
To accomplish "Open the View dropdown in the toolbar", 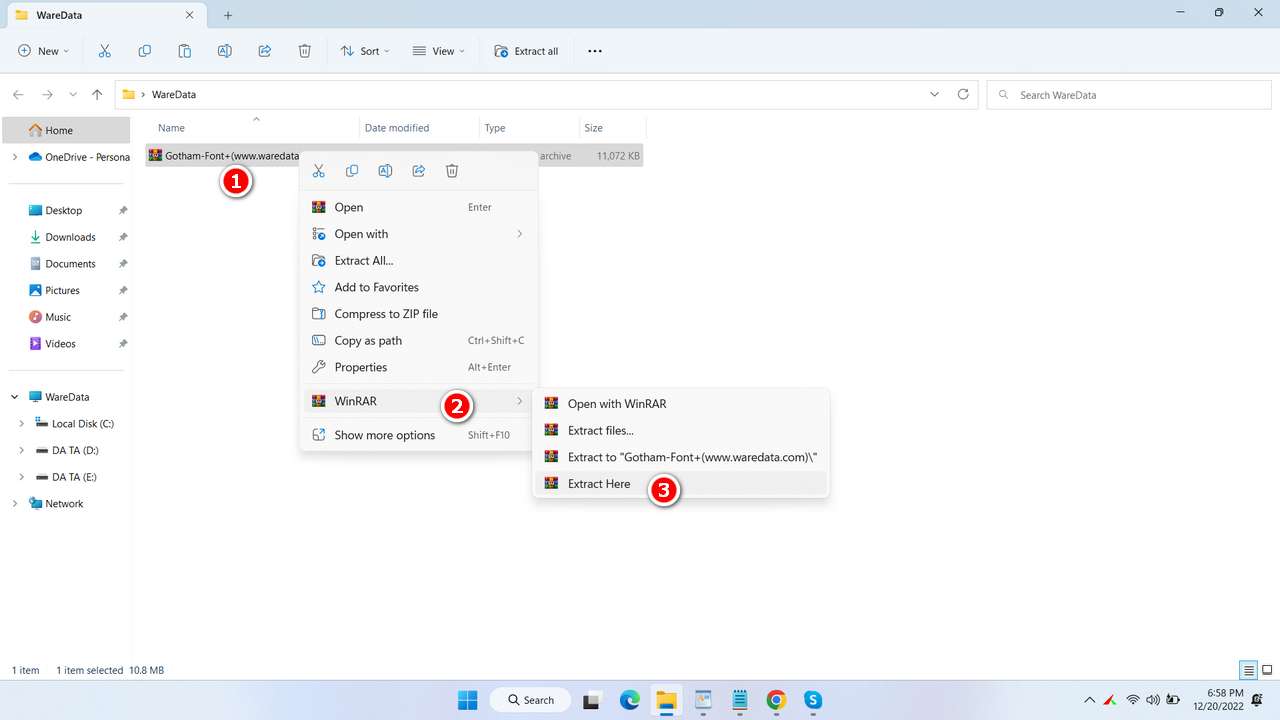I will click(439, 51).
